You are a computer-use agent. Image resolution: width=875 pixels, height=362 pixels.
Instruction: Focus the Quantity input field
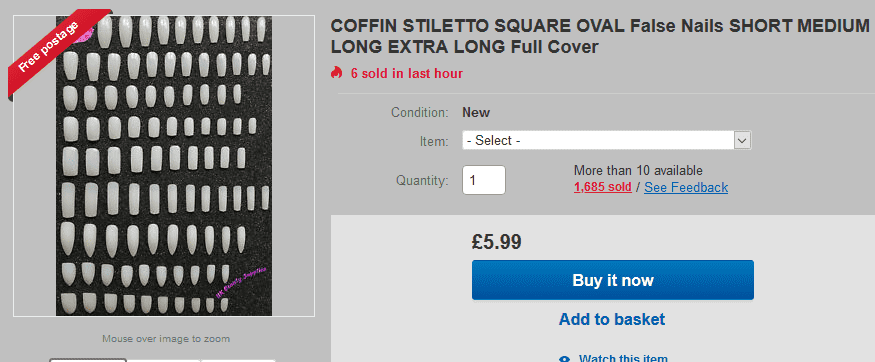(x=484, y=180)
